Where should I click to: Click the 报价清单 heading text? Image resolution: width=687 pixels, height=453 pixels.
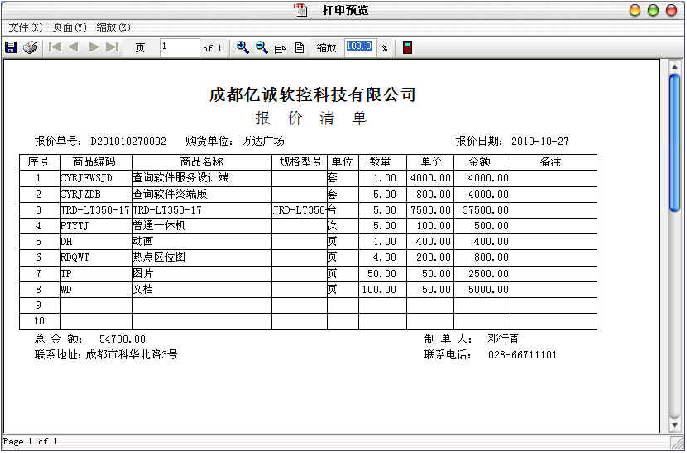pos(311,118)
